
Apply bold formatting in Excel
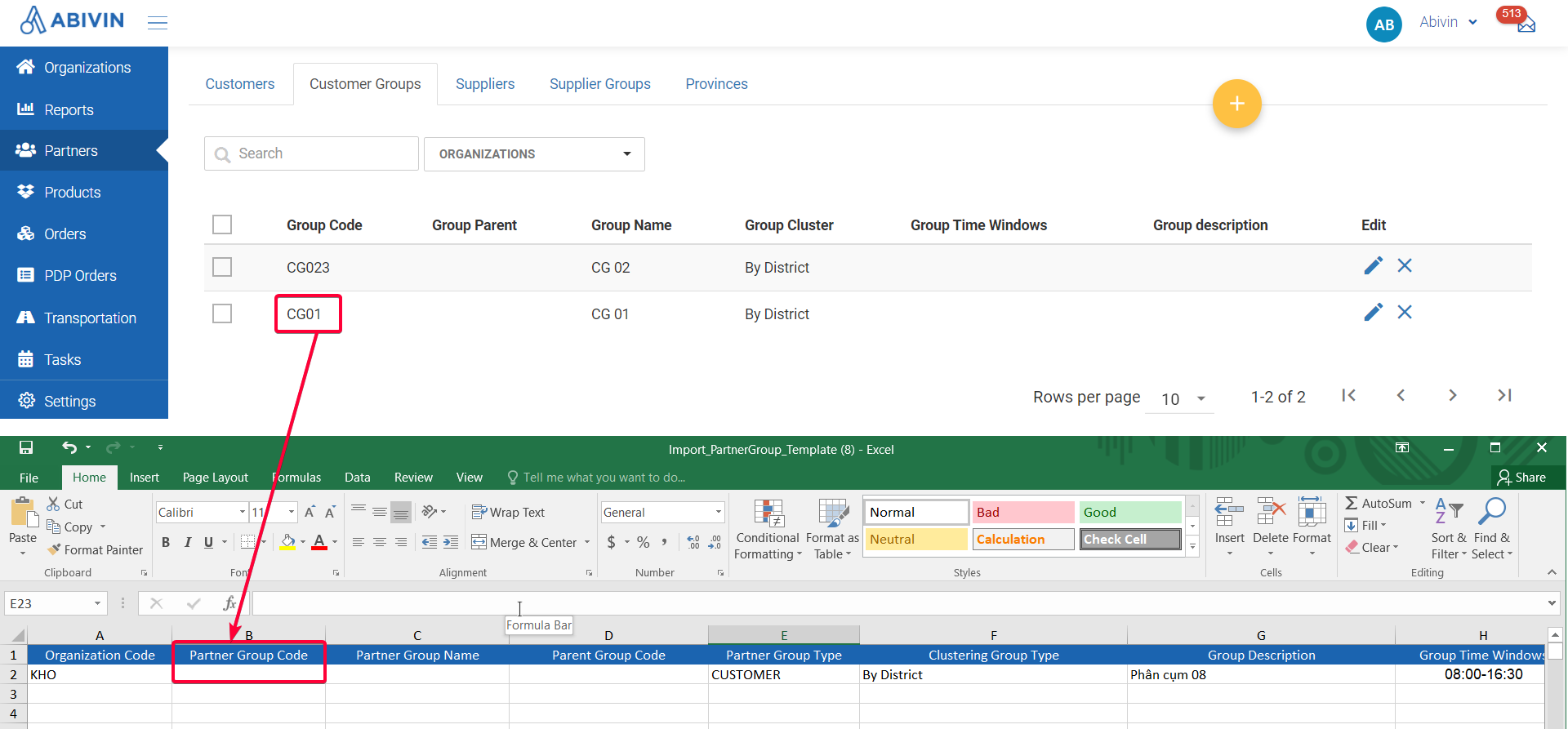pos(166,542)
